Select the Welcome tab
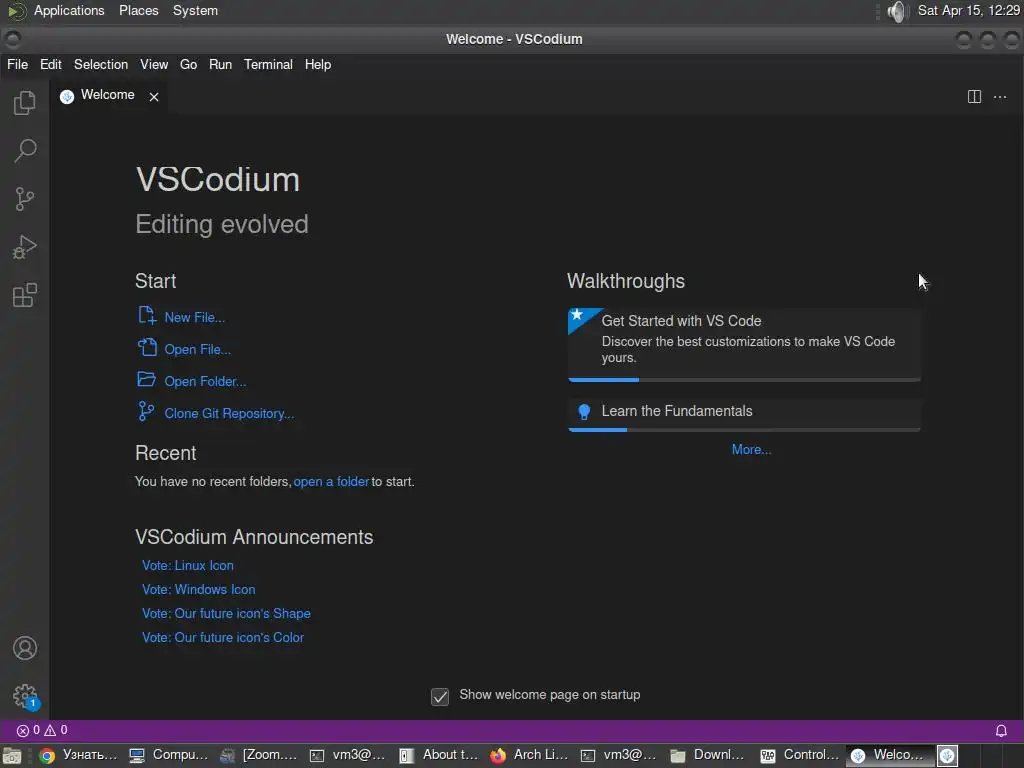The height and width of the screenshot is (768, 1024). pos(108,95)
